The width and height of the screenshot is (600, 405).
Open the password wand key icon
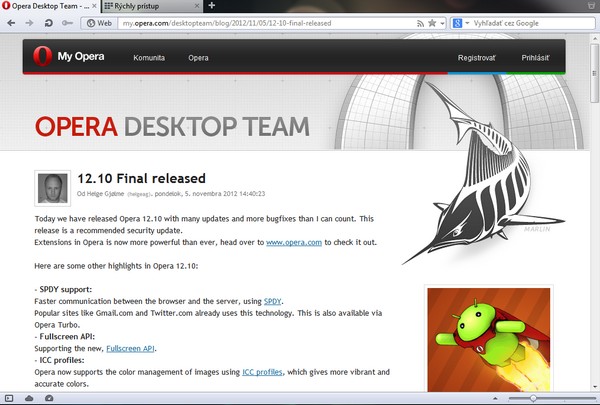[x=67, y=23]
